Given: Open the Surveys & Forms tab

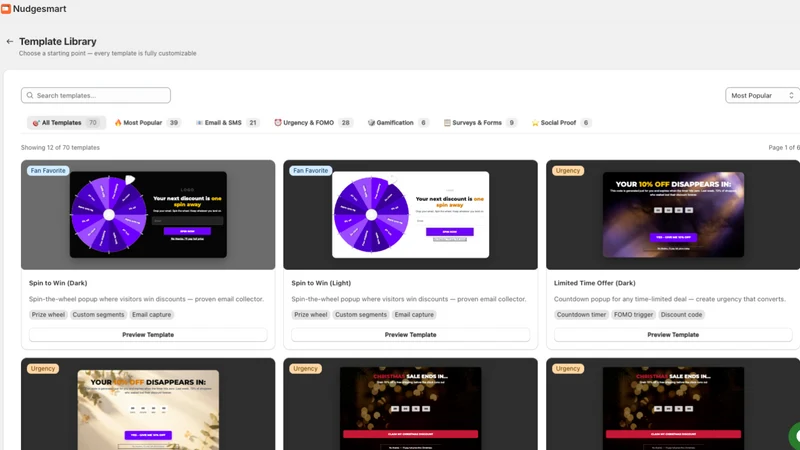Looking at the screenshot, I should (x=480, y=122).
